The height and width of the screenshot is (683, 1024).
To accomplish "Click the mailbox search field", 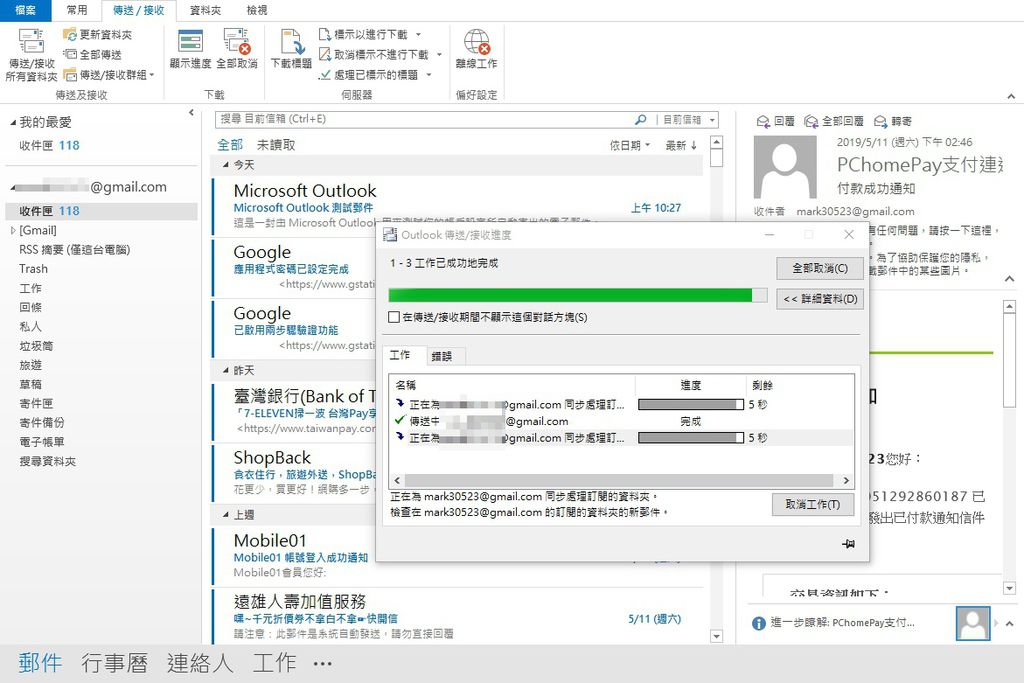I will [424, 119].
